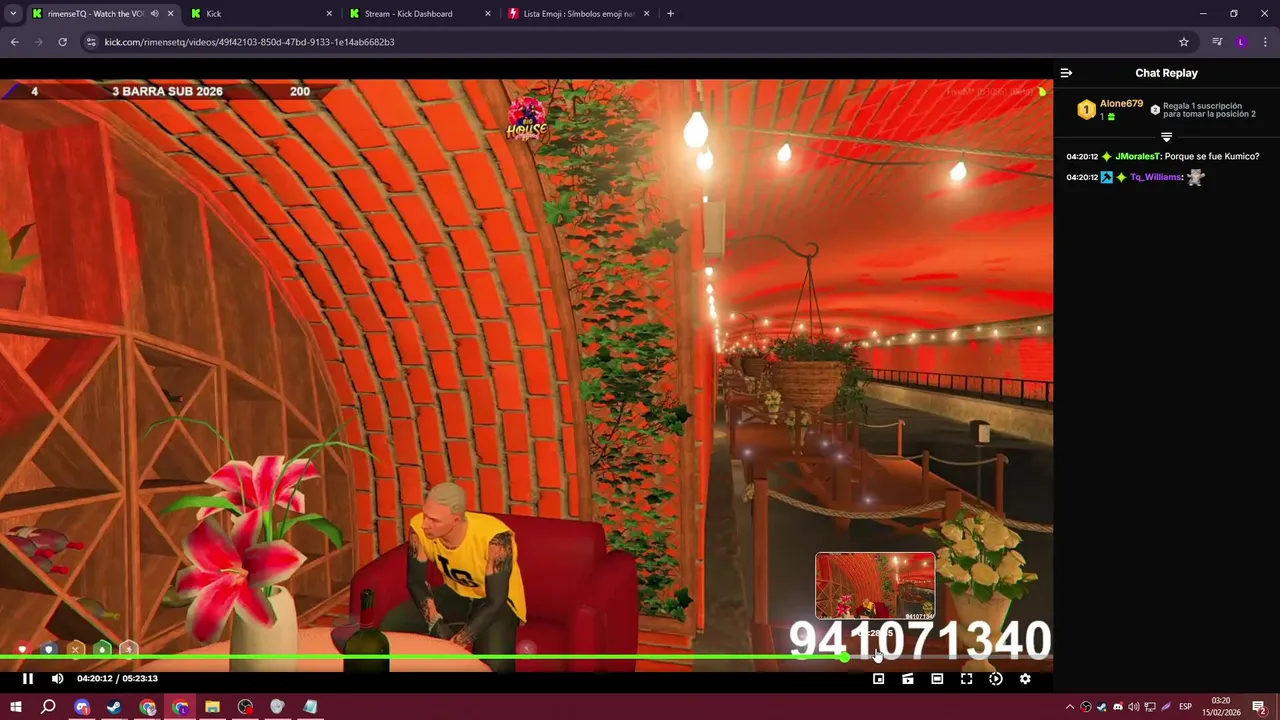
Task: Click username JMoralesT in chat
Action: 1138,157
